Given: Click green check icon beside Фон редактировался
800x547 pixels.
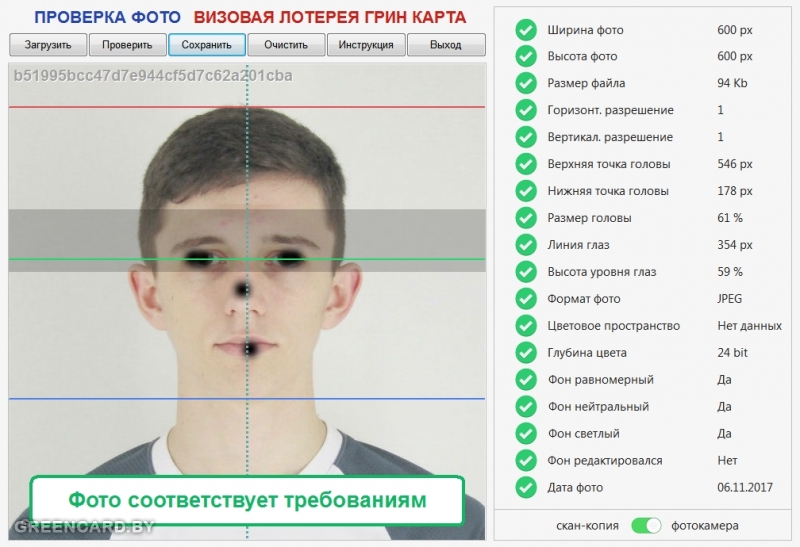Looking at the screenshot, I should coord(526,461).
